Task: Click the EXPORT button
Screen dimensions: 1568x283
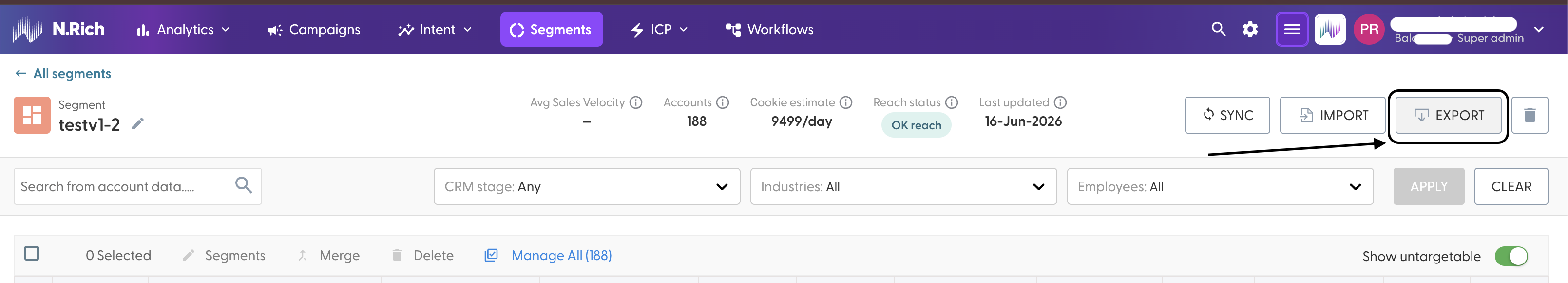Action: (x=1448, y=115)
